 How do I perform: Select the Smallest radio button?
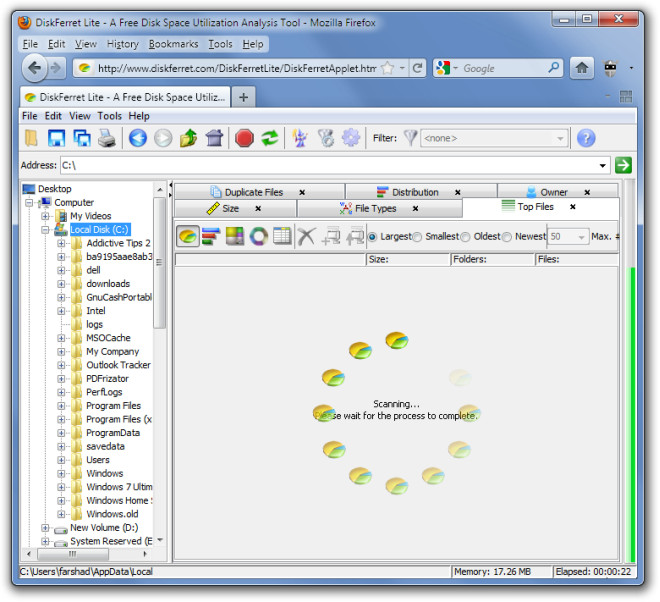(417, 237)
